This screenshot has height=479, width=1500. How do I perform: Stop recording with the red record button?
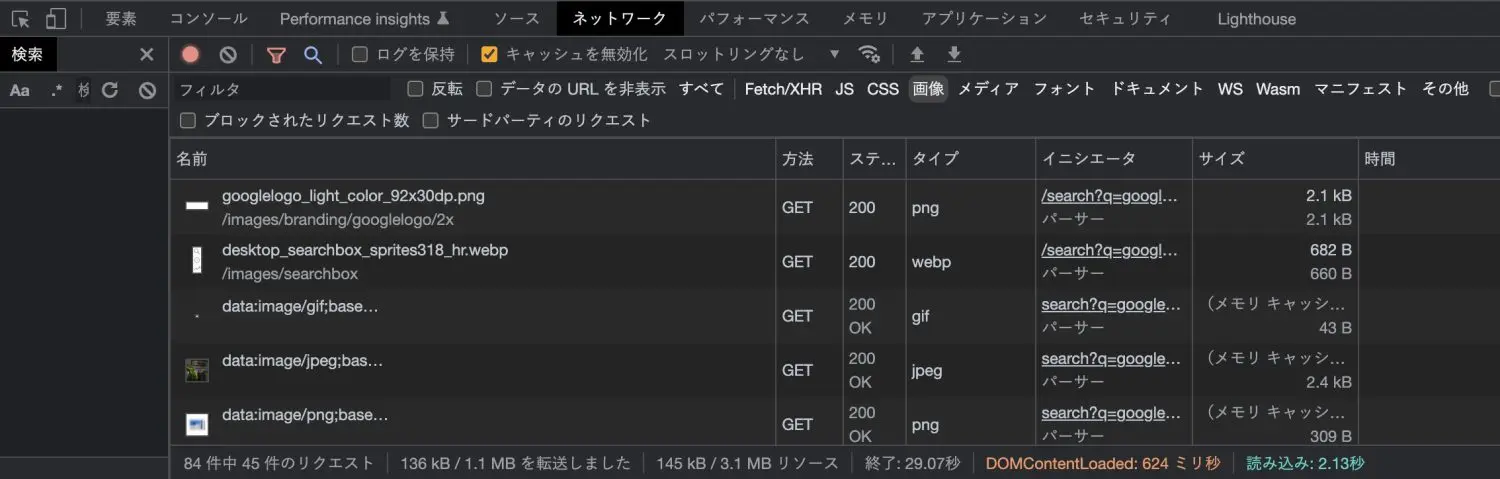pyautogui.click(x=190, y=55)
